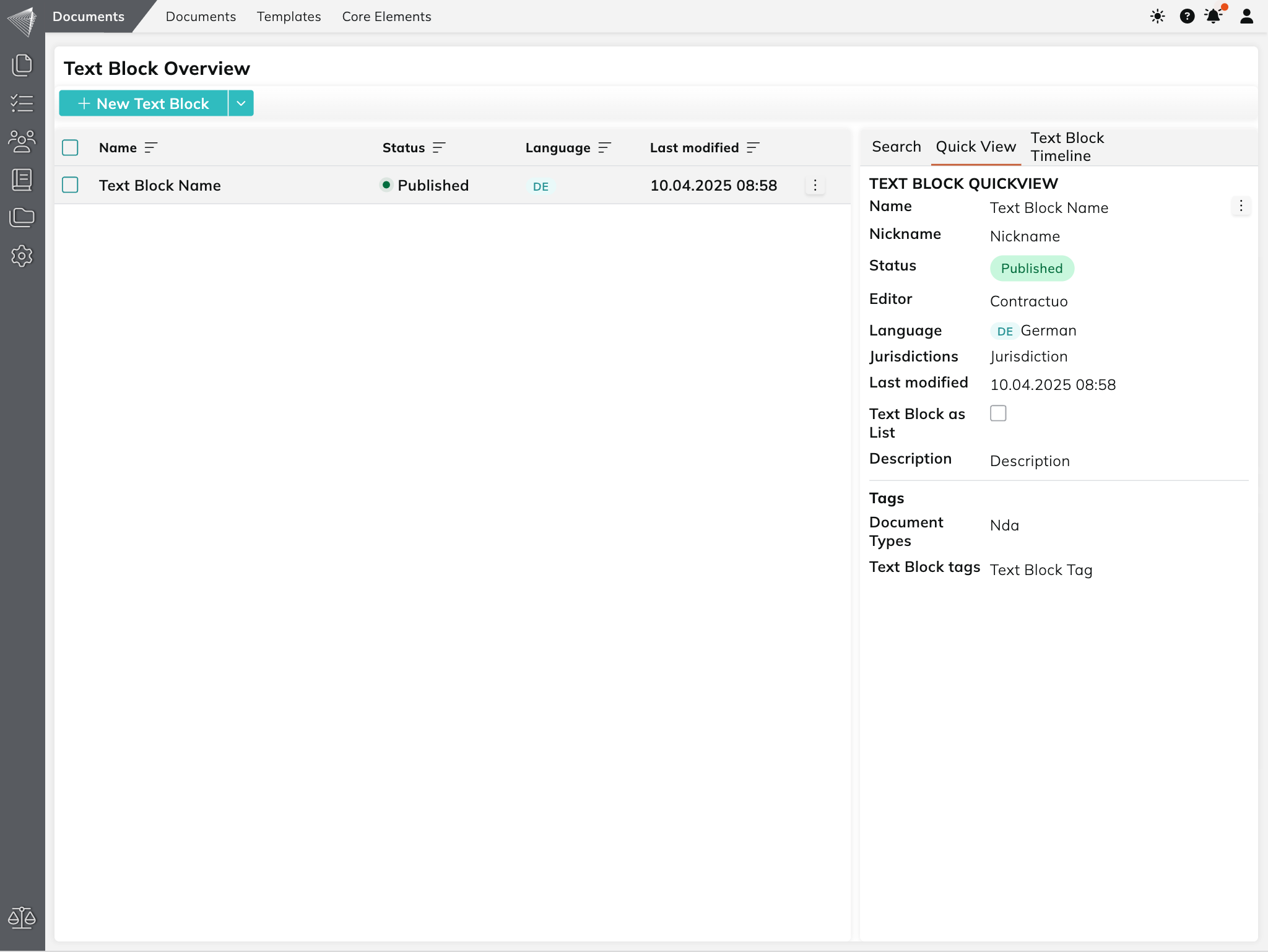Open the help question mark icon
The width and height of the screenshot is (1268, 952).
(1187, 17)
